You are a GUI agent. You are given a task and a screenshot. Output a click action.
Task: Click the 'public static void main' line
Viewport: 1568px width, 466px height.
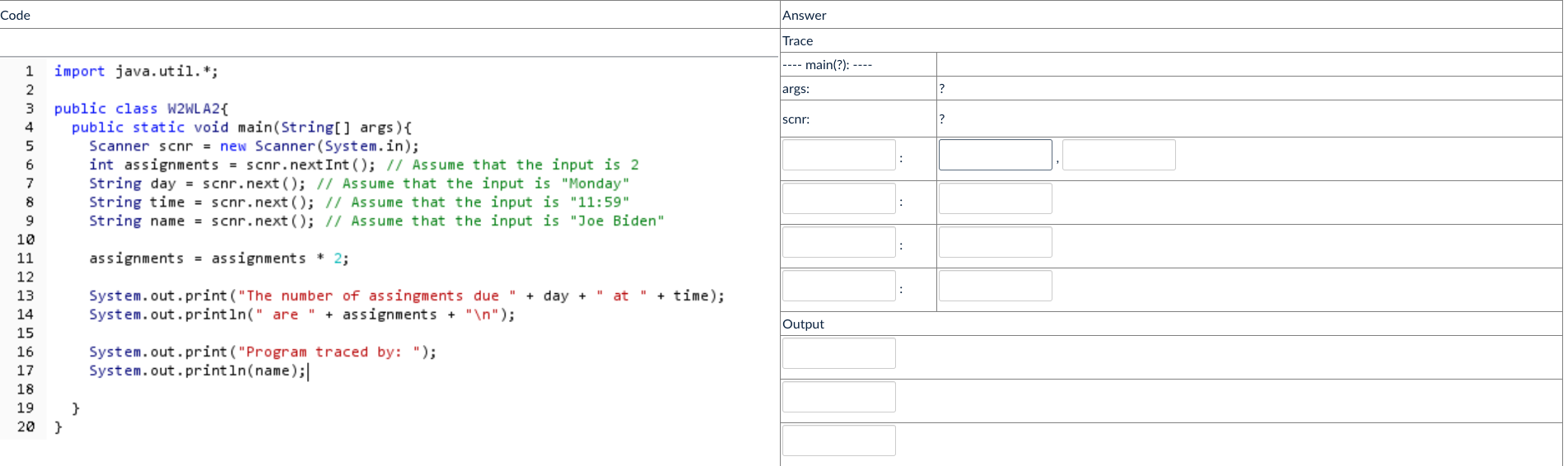pos(241,128)
